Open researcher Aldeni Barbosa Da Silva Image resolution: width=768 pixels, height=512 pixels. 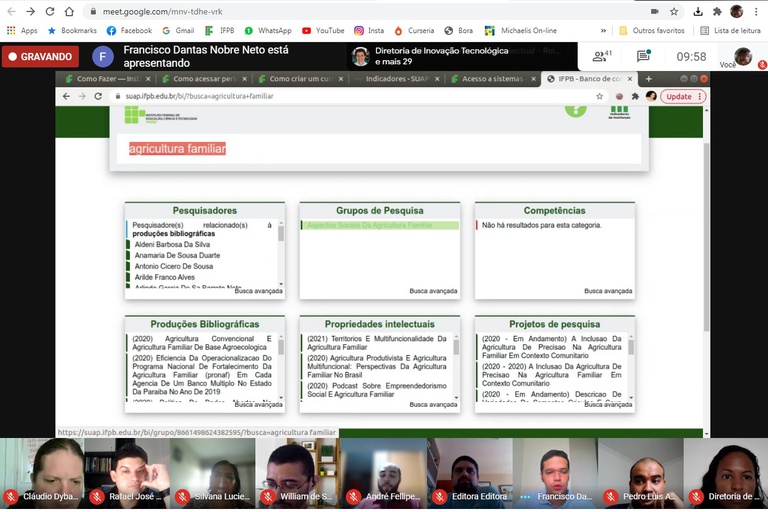172,244
